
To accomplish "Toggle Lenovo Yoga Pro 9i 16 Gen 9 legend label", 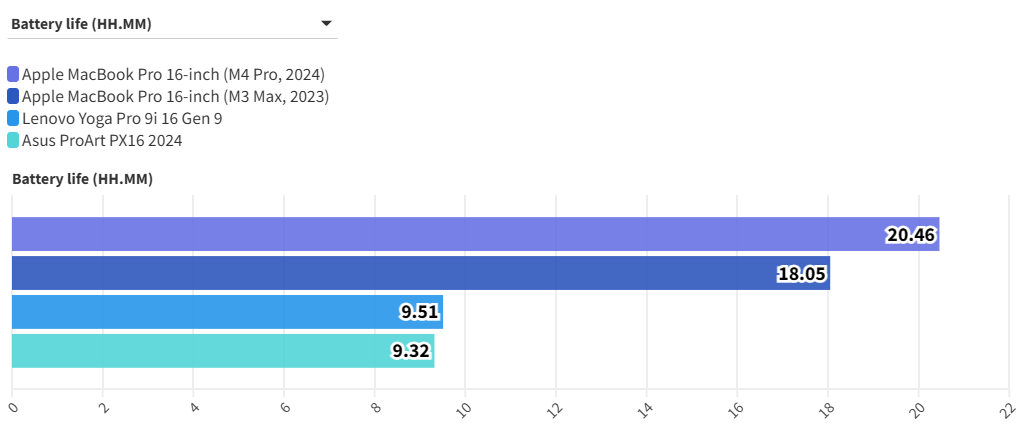I will click(x=122, y=119).
